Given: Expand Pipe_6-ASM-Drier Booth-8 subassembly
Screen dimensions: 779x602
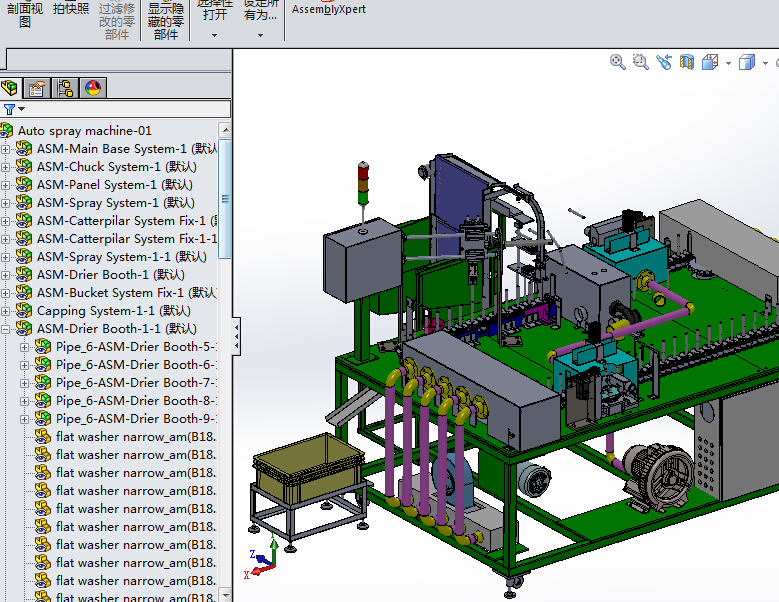Looking at the screenshot, I should [24, 401].
